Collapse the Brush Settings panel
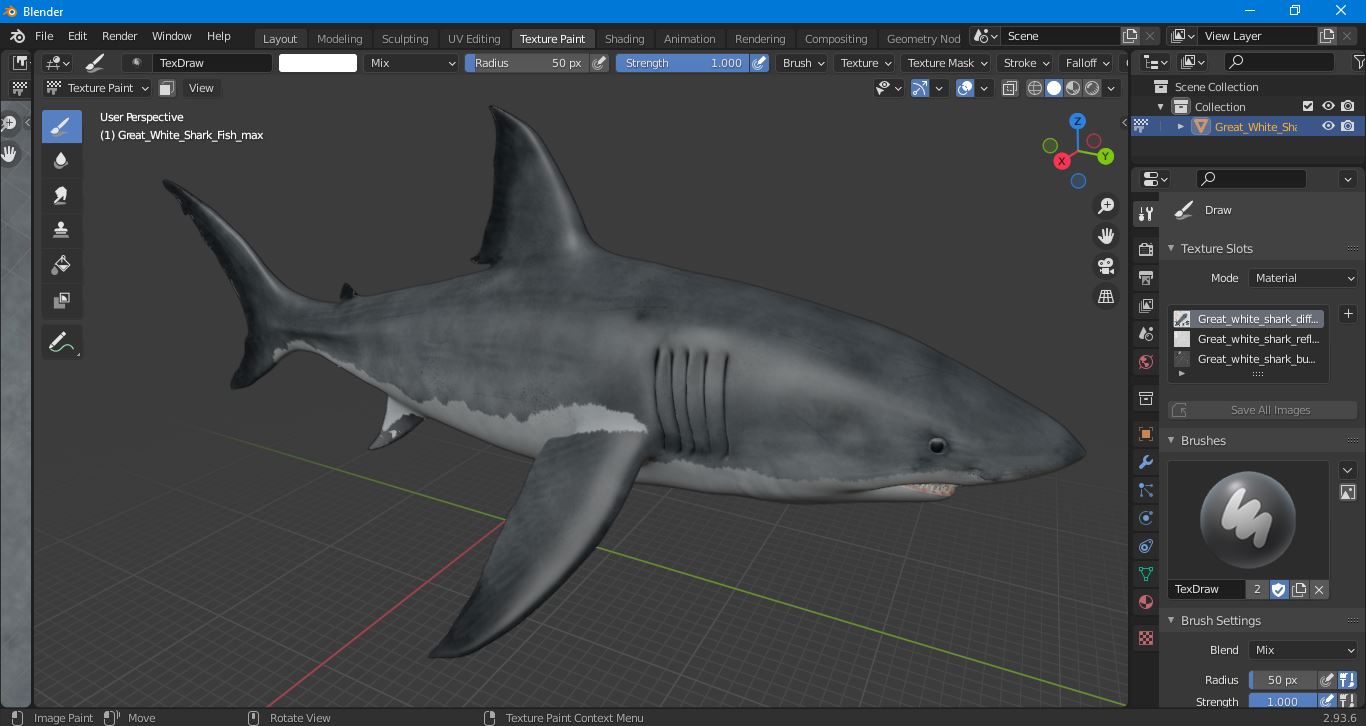Image resolution: width=1366 pixels, height=726 pixels. [1171, 621]
